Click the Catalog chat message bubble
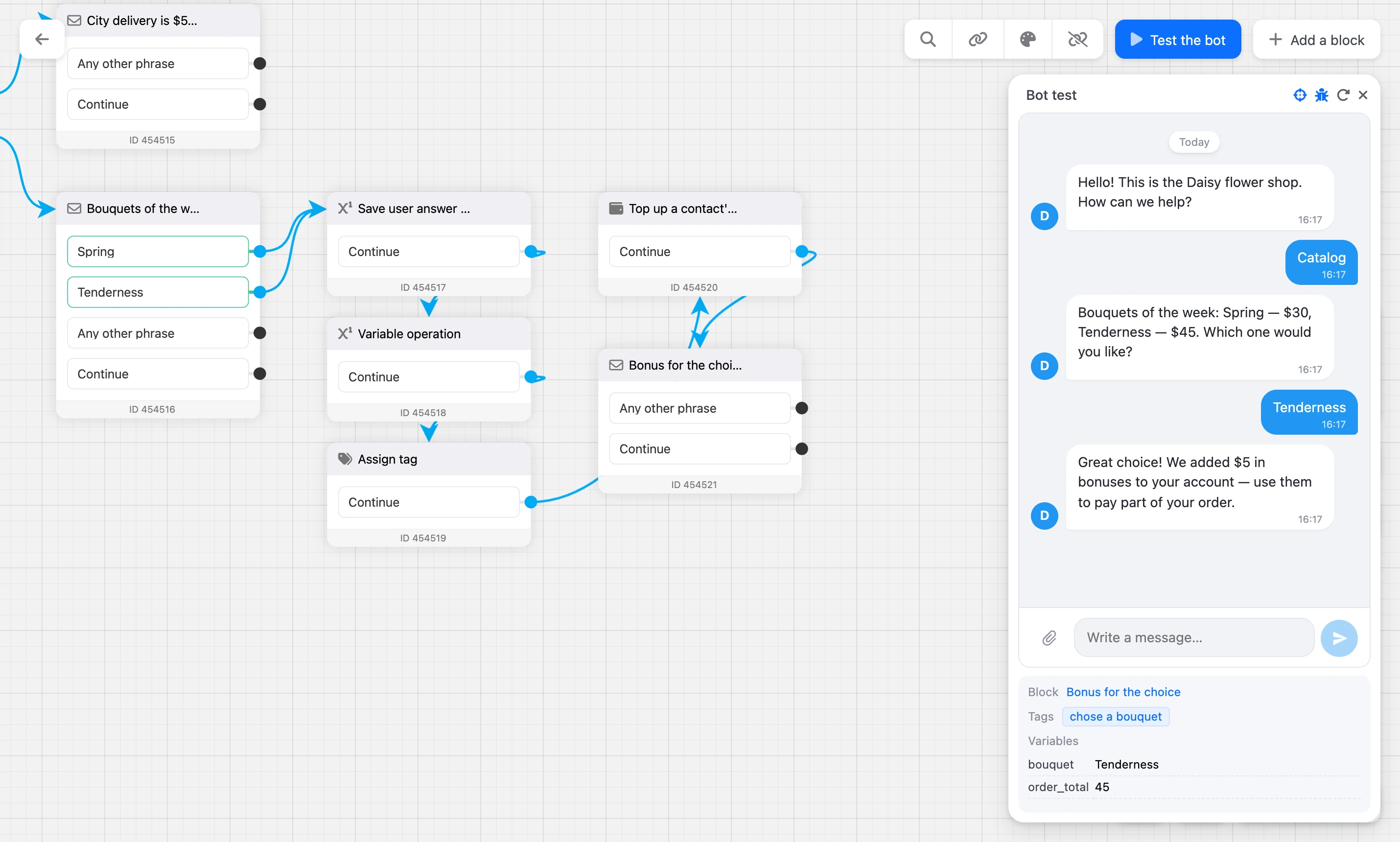Viewport: 1400px width, 842px height. [x=1321, y=263]
